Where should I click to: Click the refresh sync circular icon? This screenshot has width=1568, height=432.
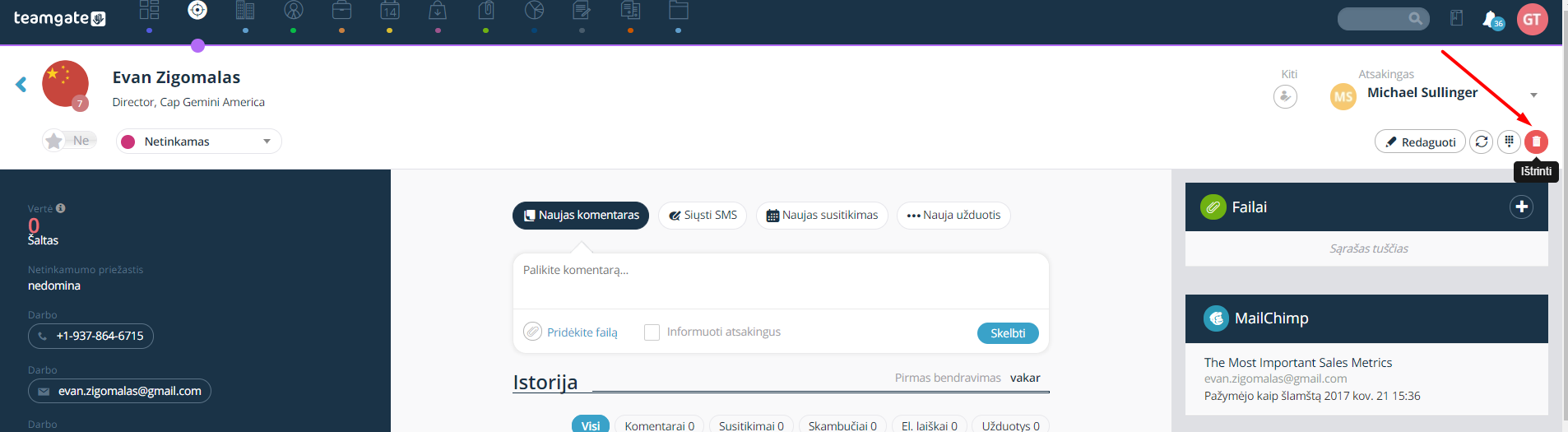click(x=1482, y=142)
